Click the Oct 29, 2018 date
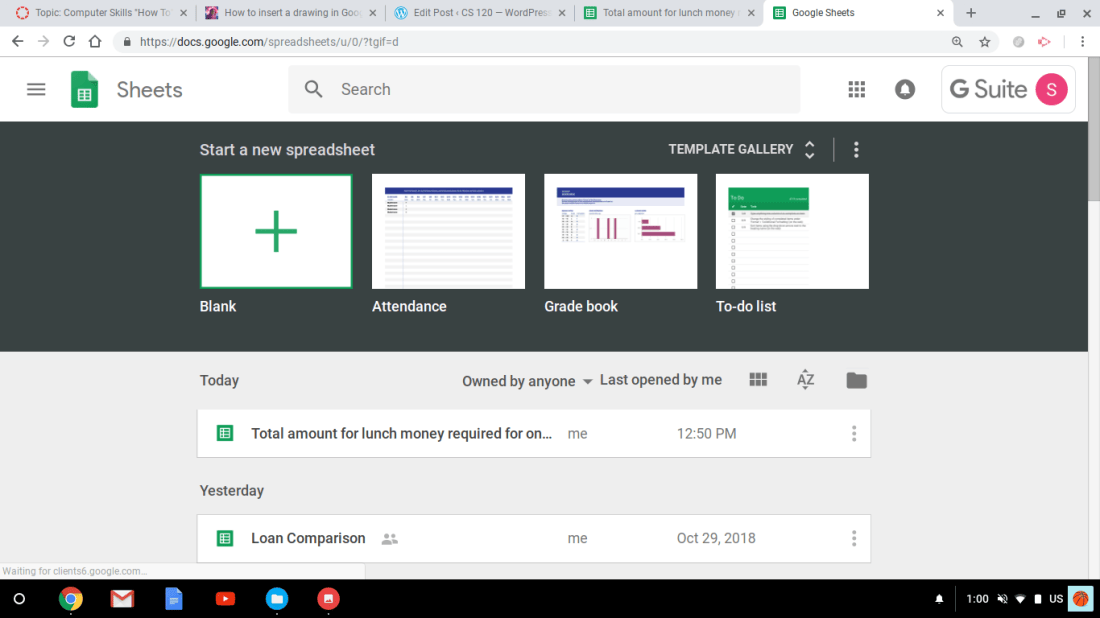This screenshot has width=1100, height=618. (716, 538)
